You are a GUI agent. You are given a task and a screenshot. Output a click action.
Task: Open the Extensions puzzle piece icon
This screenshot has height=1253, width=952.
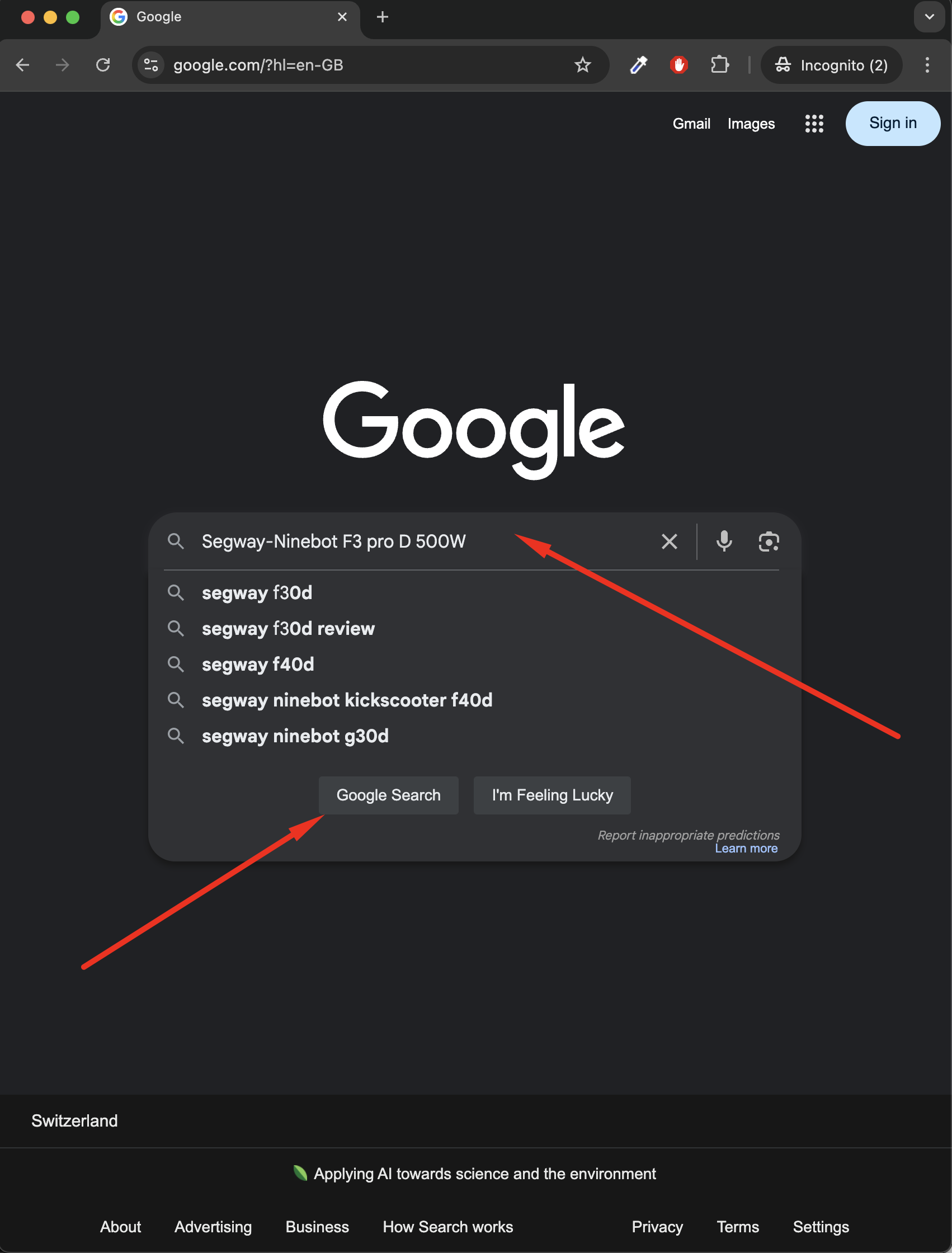720,64
